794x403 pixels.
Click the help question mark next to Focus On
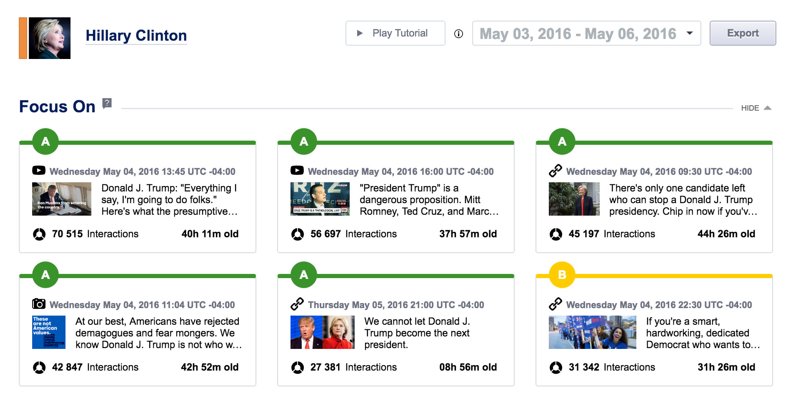point(107,103)
